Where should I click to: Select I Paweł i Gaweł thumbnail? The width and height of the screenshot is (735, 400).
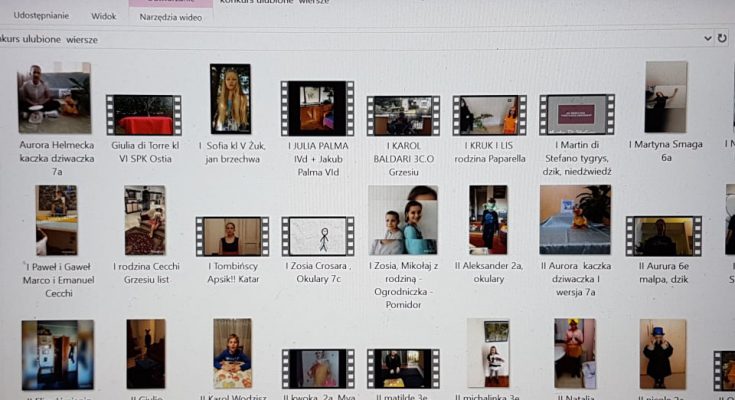coord(57,220)
